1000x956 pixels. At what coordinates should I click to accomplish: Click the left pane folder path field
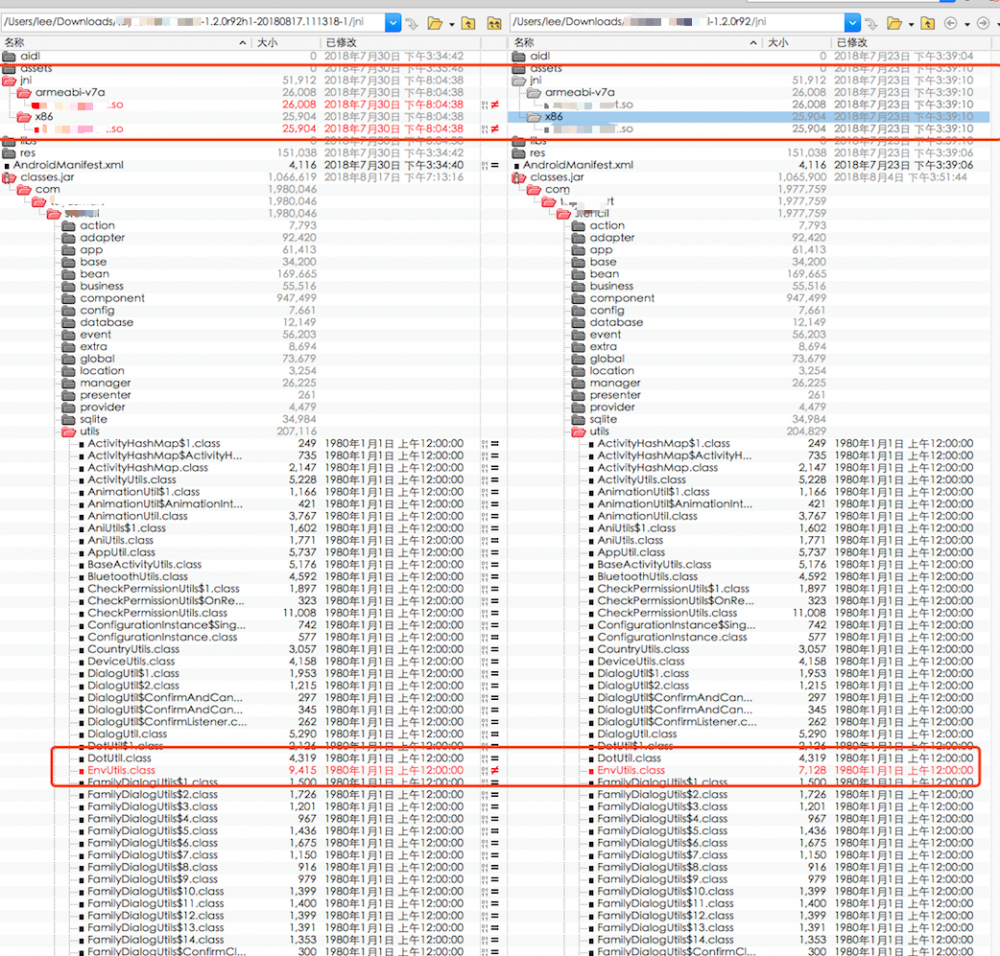pos(193,22)
